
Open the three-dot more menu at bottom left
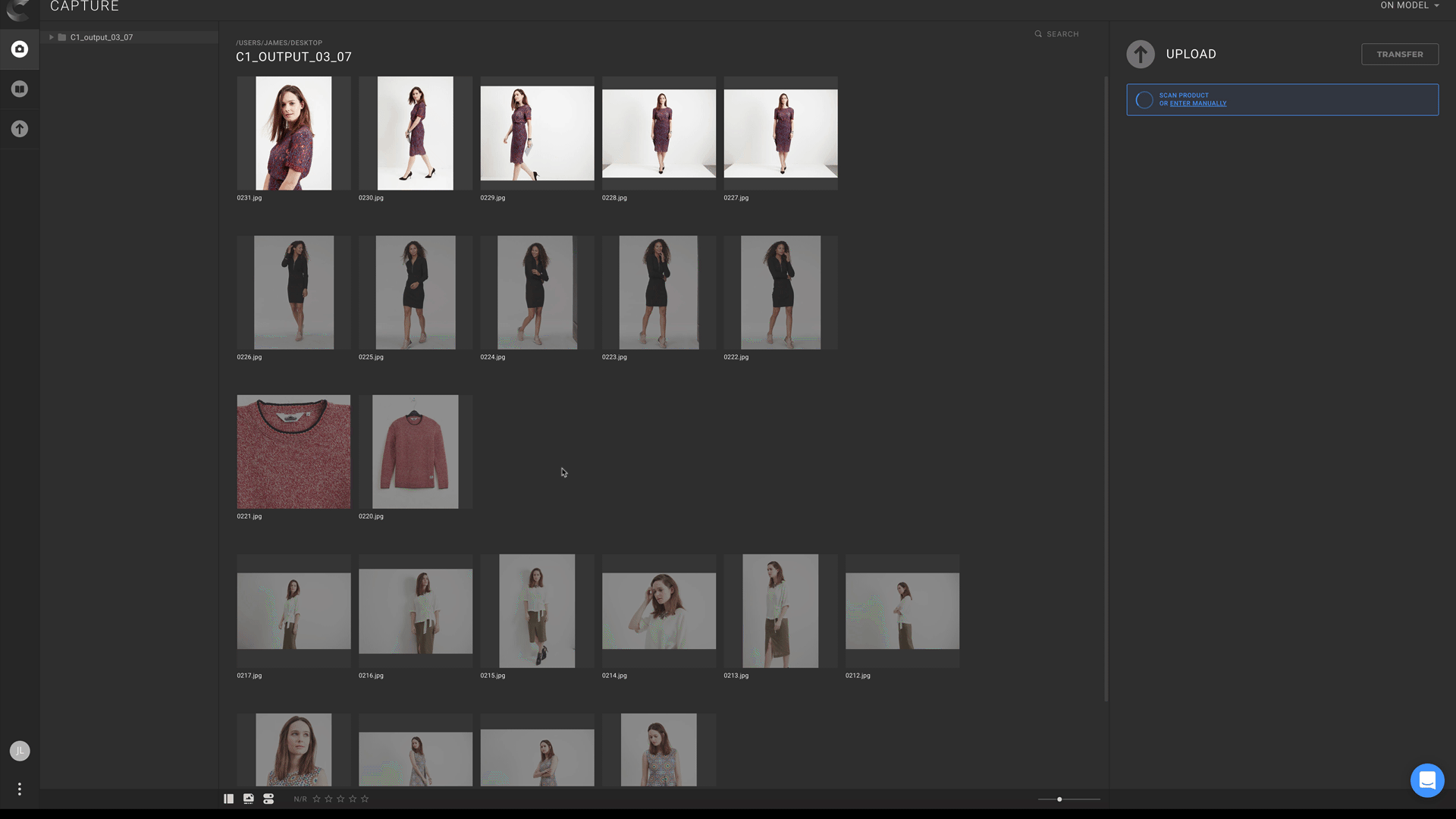(x=20, y=789)
